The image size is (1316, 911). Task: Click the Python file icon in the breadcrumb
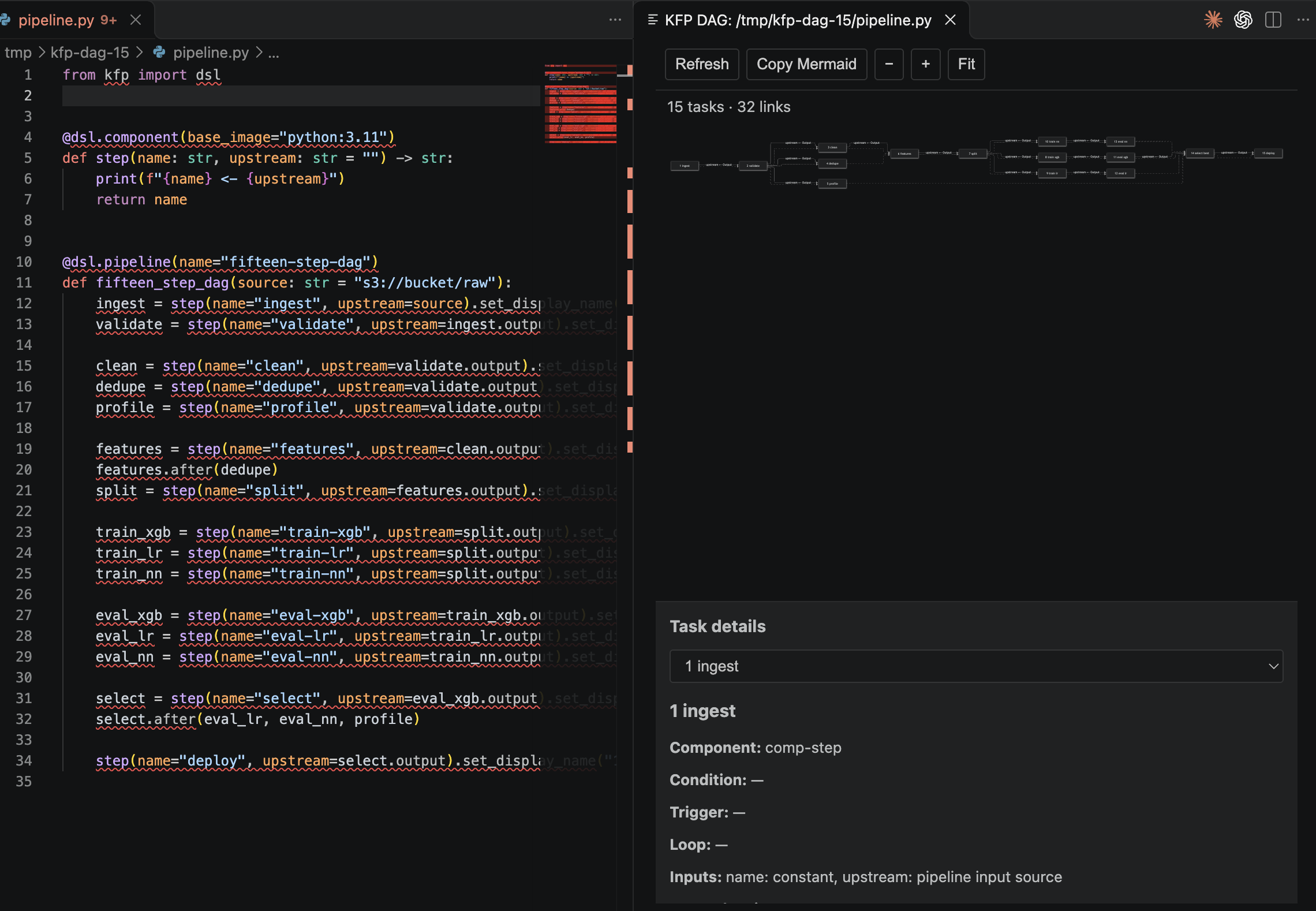(159, 53)
